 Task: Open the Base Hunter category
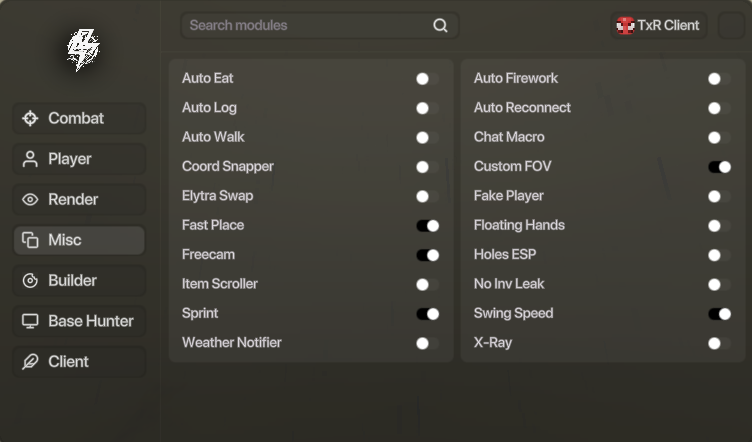79,321
